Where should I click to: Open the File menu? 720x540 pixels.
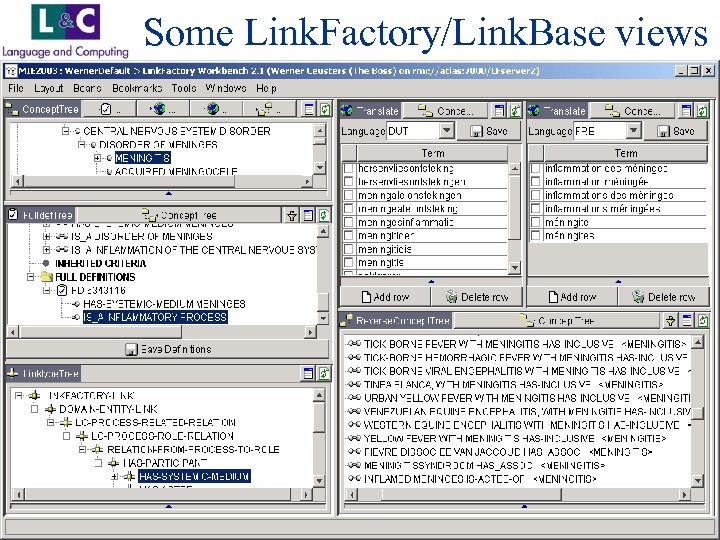coord(16,88)
